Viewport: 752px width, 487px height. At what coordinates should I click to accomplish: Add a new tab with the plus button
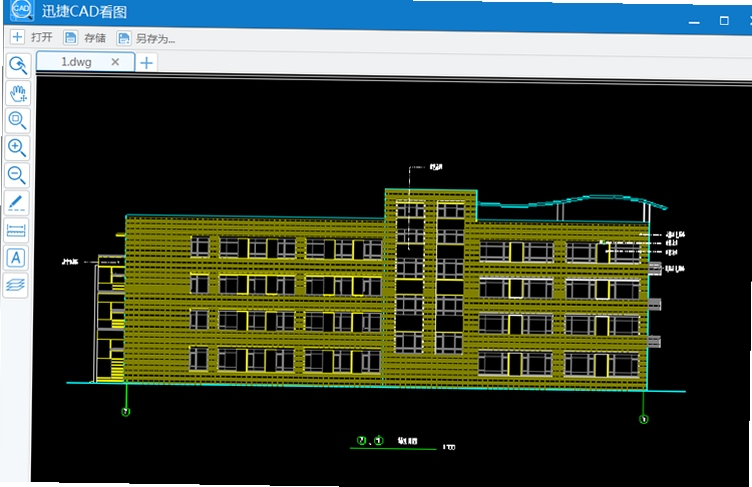pyautogui.click(x=147, y=63)
